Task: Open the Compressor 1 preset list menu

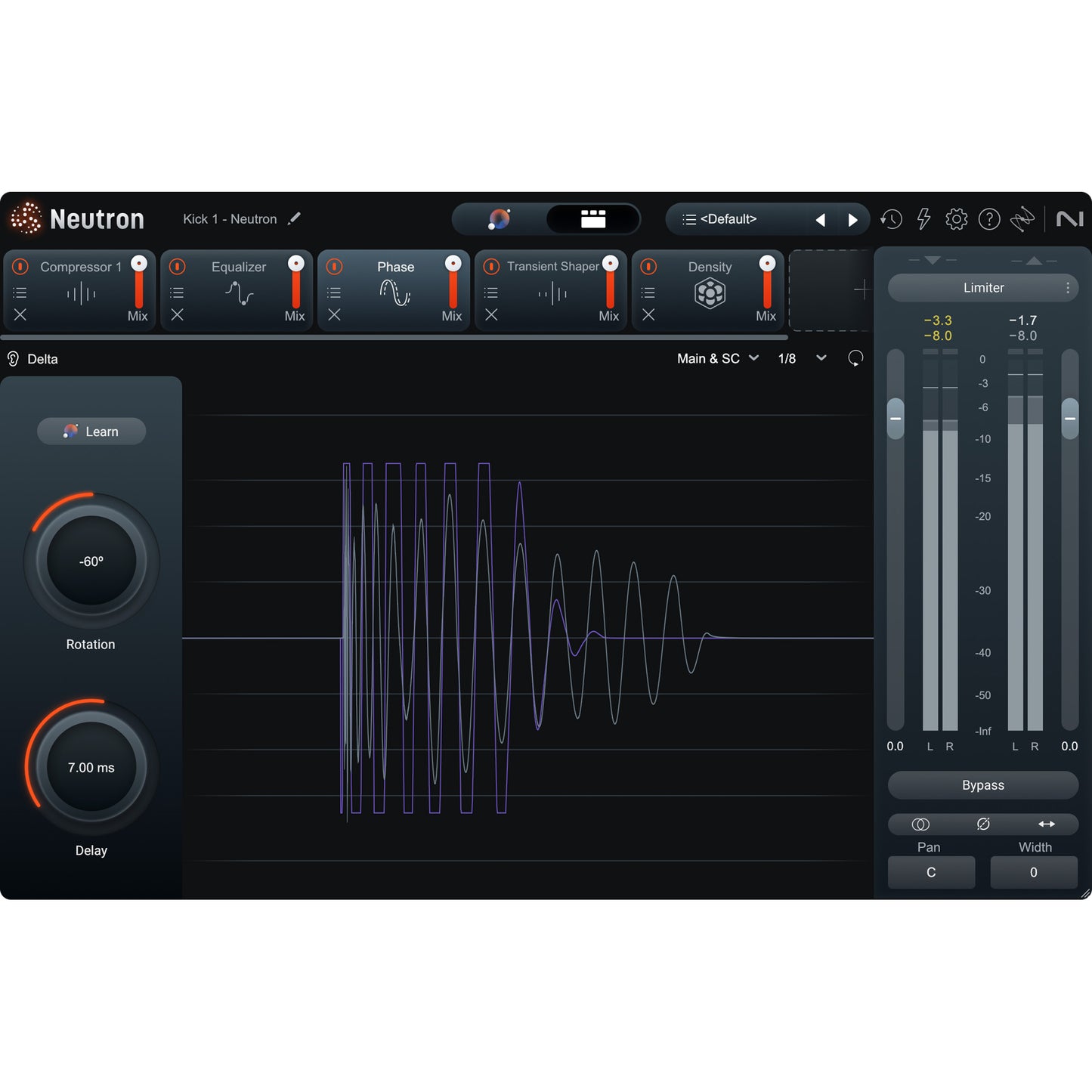Action: point(20,292)
